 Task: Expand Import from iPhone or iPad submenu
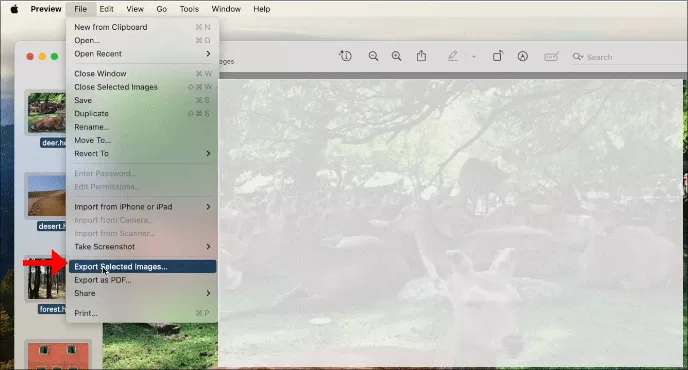(142, 206)
